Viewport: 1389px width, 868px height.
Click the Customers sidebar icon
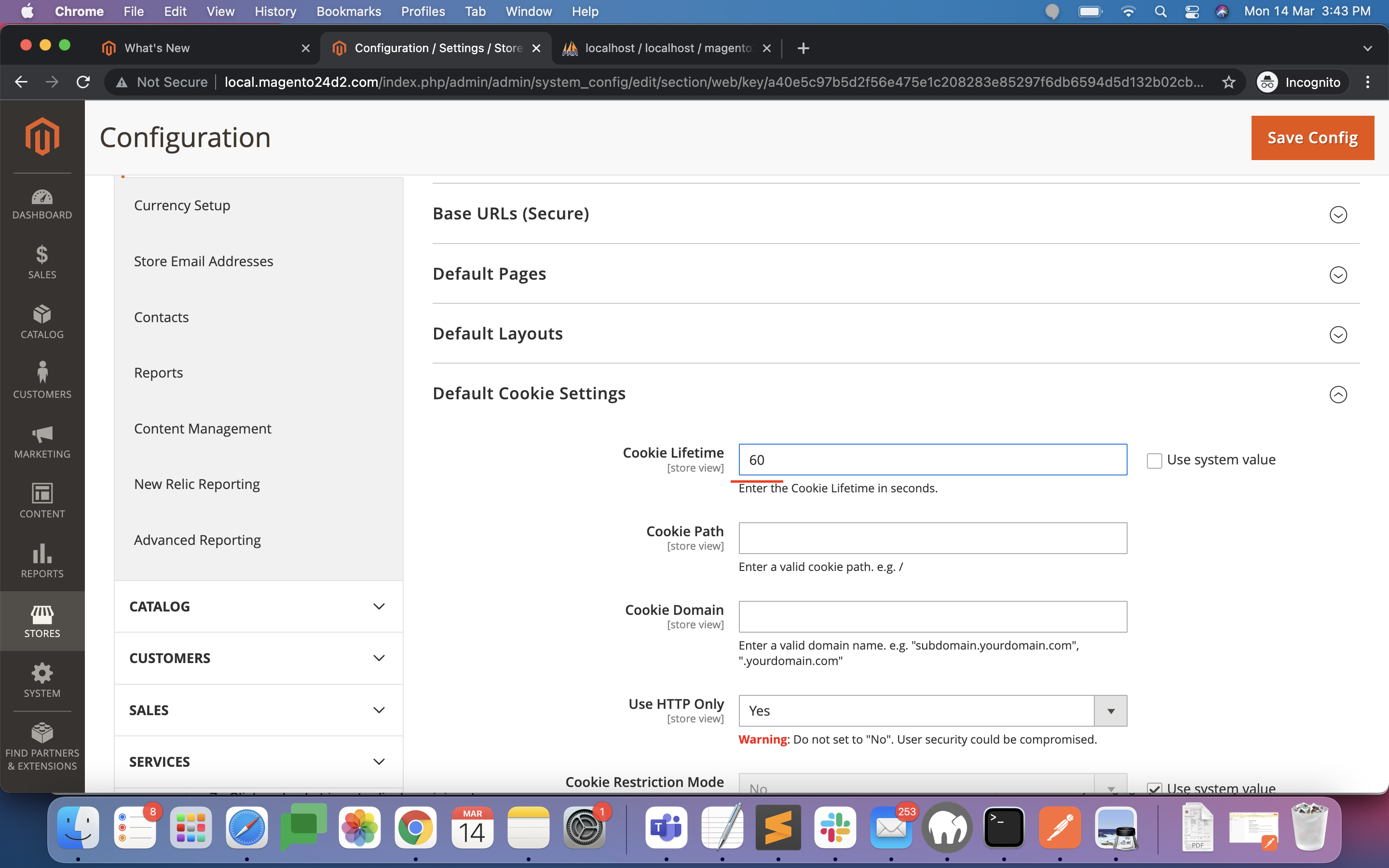(42, 379)
